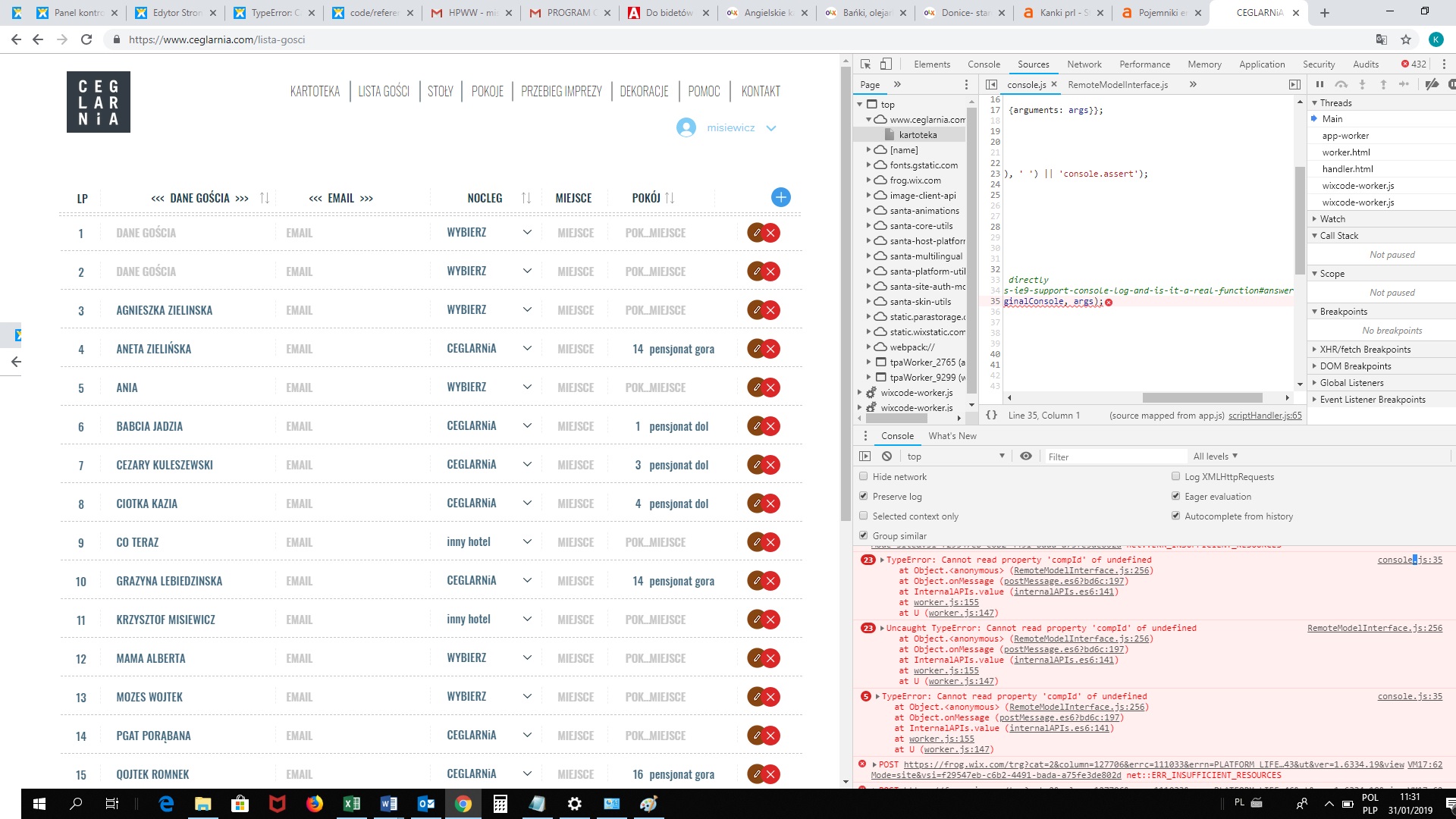
Task: Delete guest Babcia Jadzia with the red X
Action: pos(771,426)
